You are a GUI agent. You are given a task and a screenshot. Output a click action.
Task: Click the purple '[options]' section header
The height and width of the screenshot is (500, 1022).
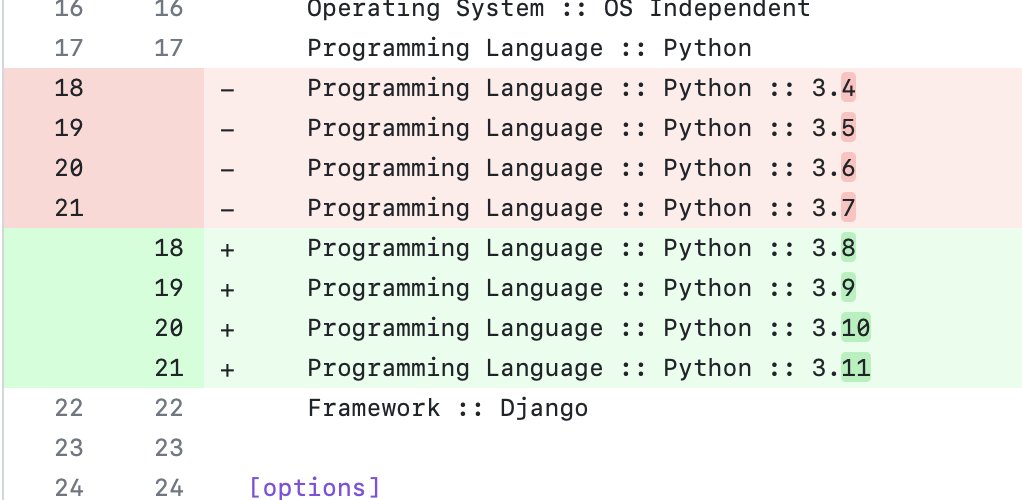point(314,488)
